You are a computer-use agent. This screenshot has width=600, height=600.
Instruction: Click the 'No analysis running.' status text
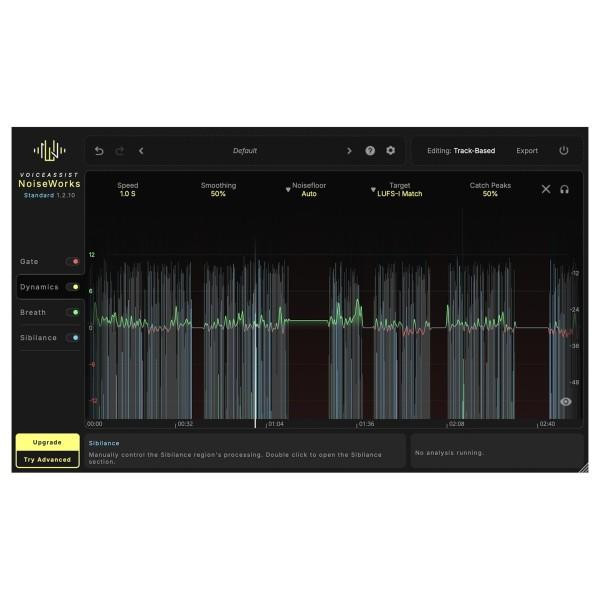point(449,453)
